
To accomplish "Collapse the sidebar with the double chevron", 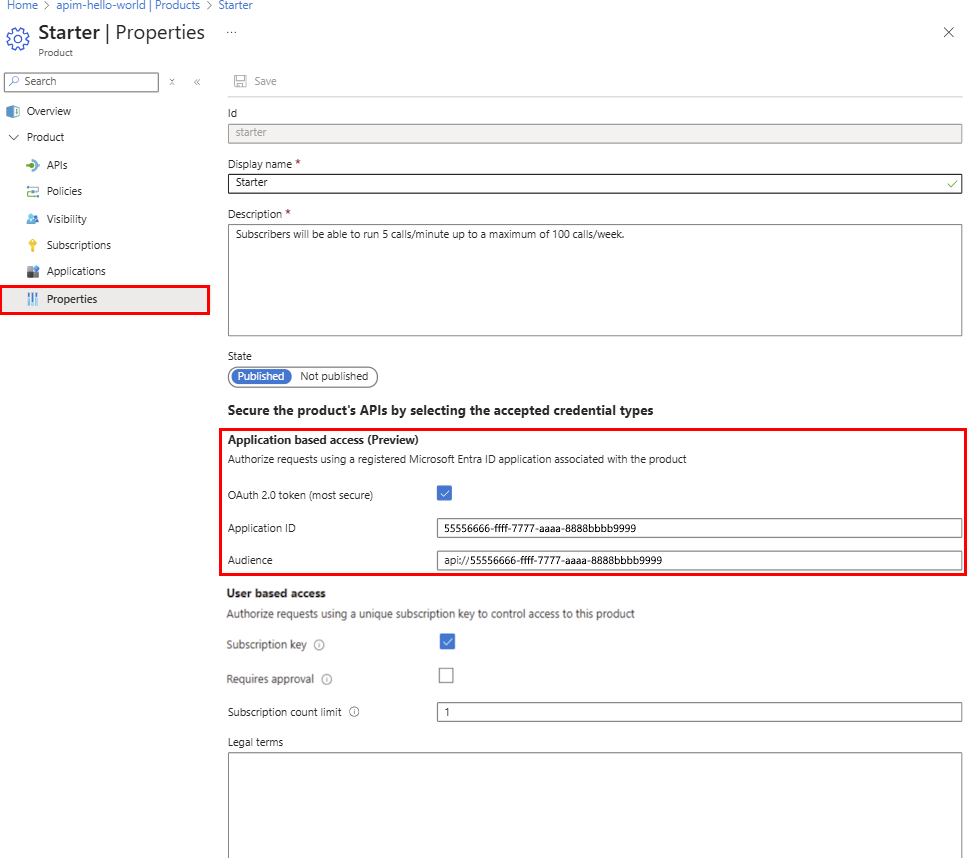I will click(196, 82).
